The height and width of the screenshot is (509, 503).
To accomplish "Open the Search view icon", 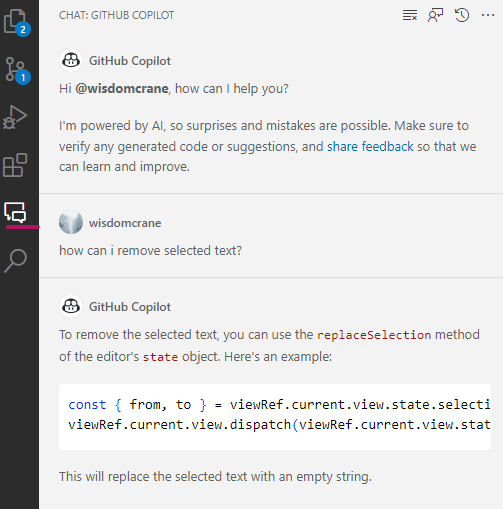I will click(15, 261).
